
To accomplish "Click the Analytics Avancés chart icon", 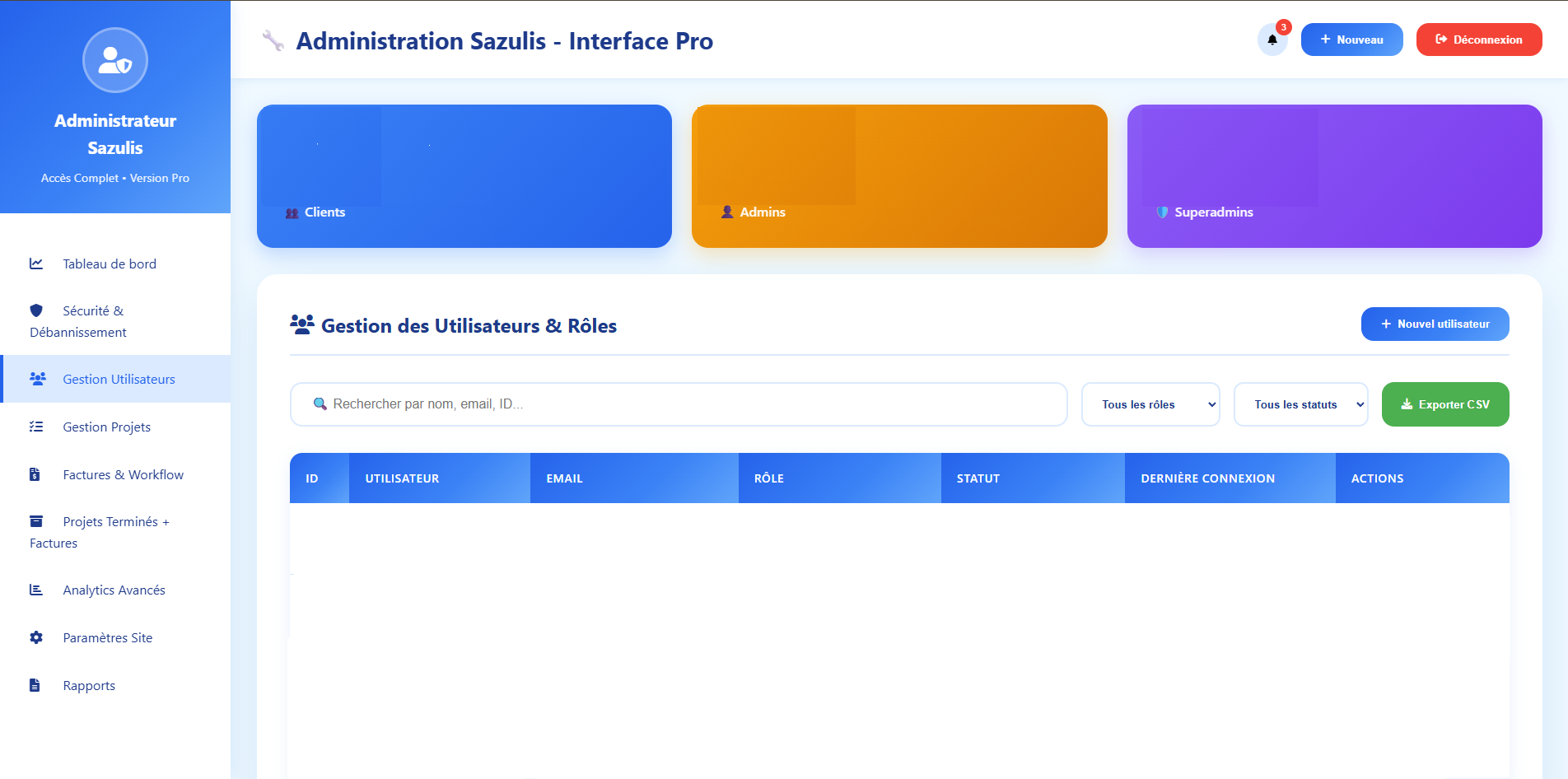I will (36, 590).
